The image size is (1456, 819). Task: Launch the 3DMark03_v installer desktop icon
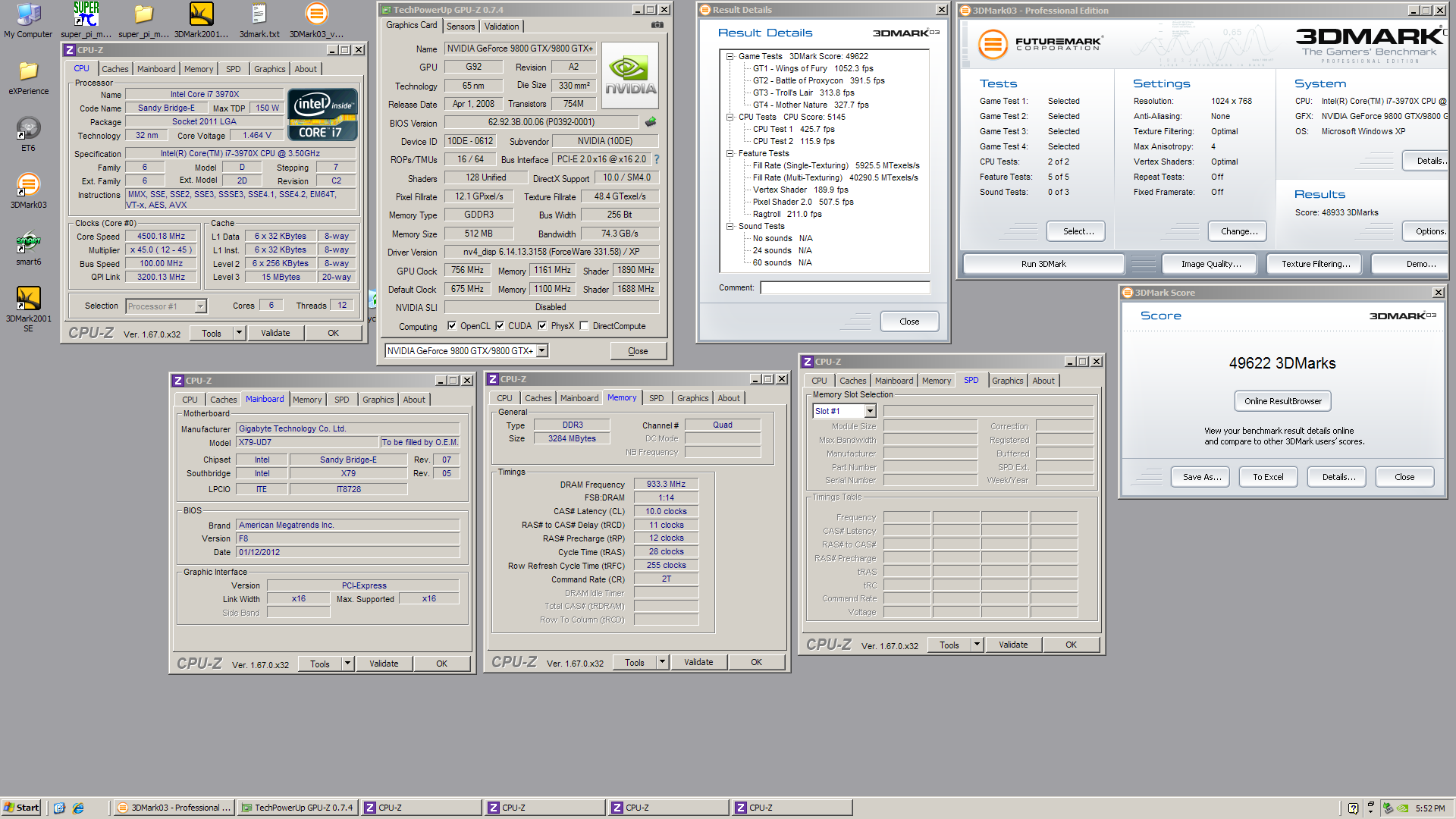pyautogui.click(x=316, y=20)
